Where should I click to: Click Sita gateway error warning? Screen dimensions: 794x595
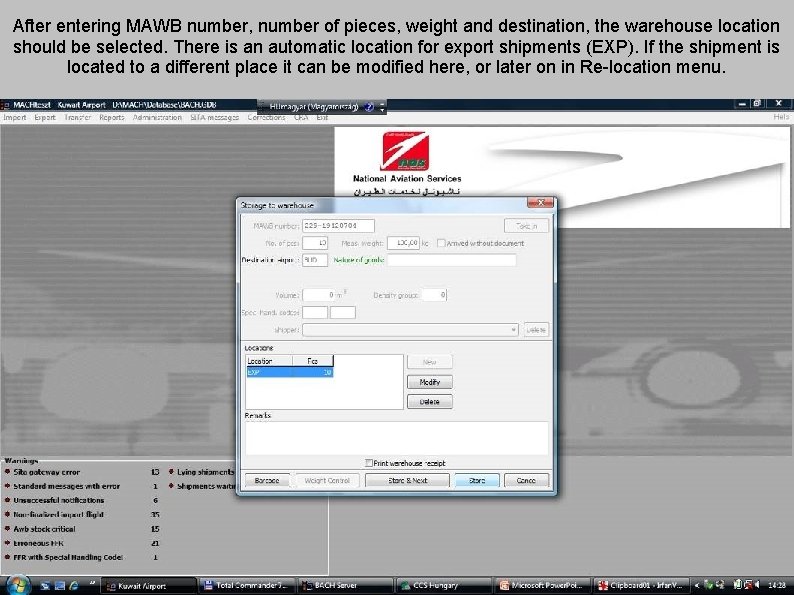[47, 472]
